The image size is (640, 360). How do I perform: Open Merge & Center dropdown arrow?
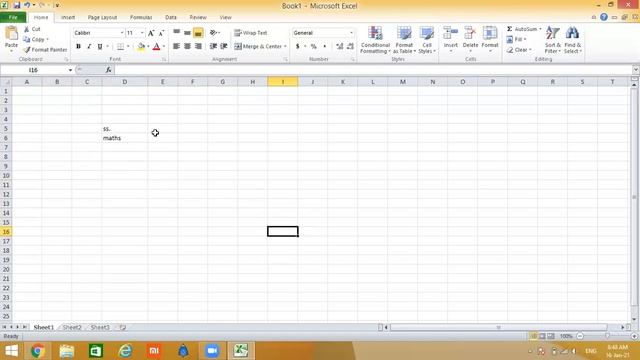pyautogui.click(x=285, y=47)
